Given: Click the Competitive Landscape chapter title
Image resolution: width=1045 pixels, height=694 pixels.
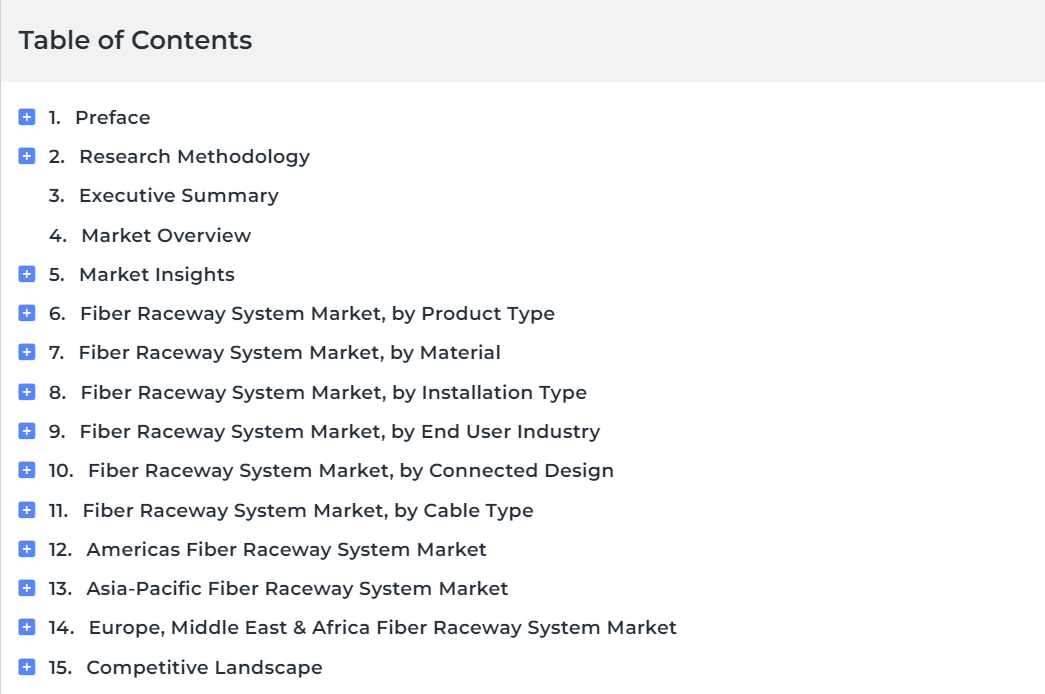Looking at the screenshot, I should [x=205, y=667].
